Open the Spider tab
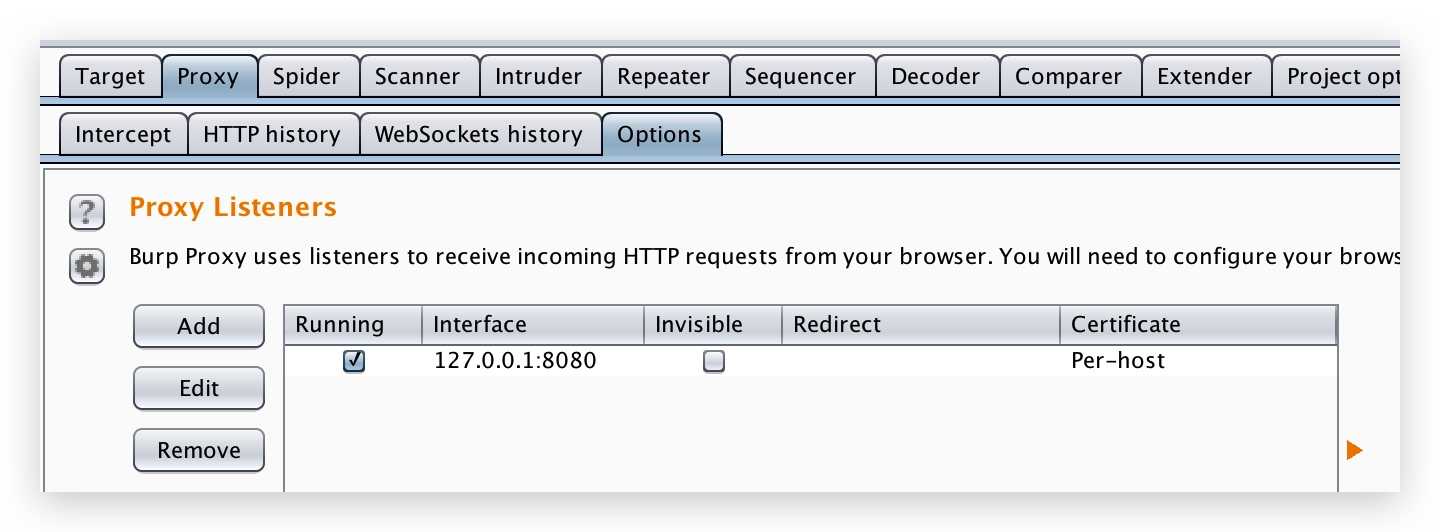1440x532 pixels. point(307,76)
